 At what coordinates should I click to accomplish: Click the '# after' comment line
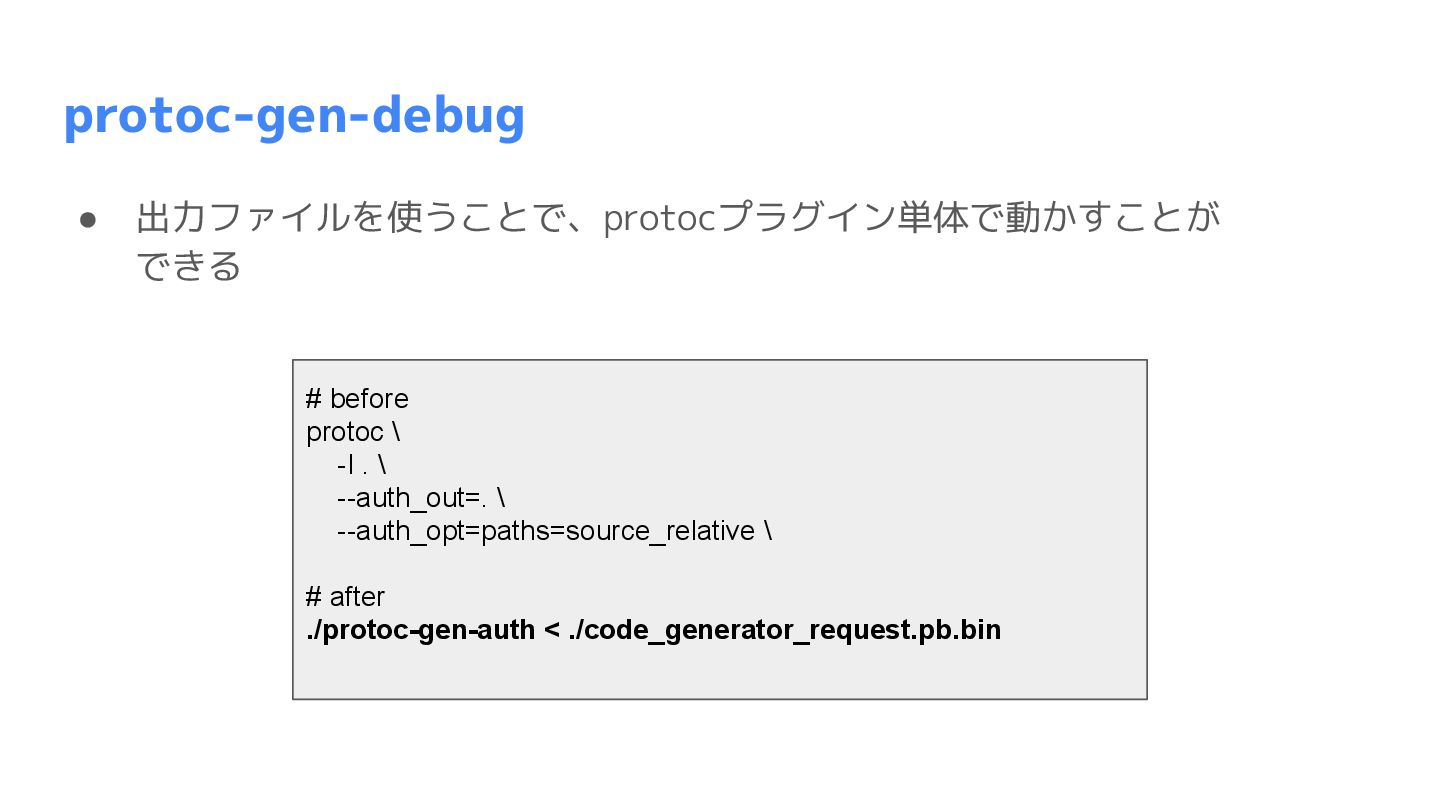tap(345, 597)
